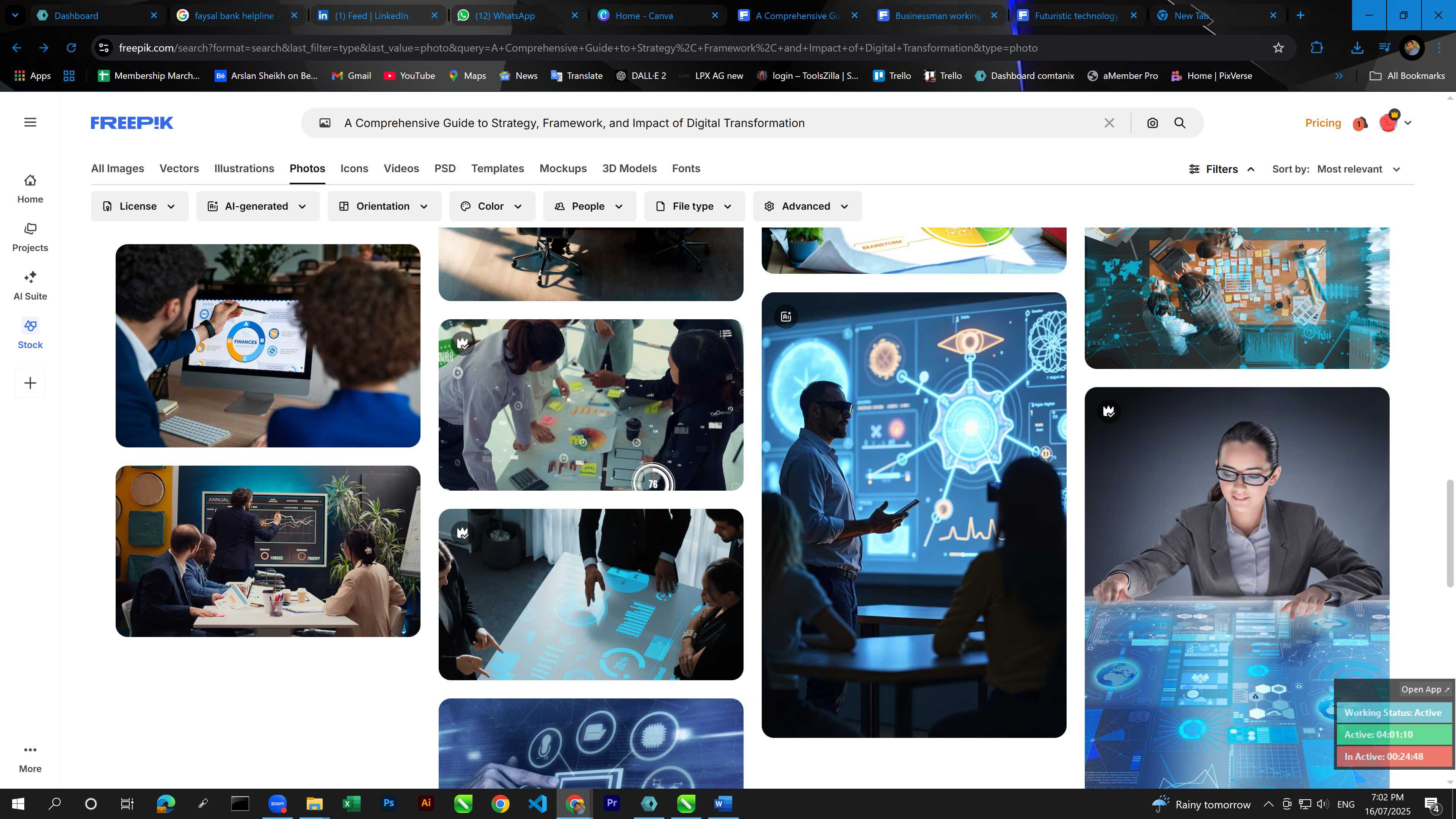
Task: Expand the File type filter dropdown
Action: tap(695, 206)
